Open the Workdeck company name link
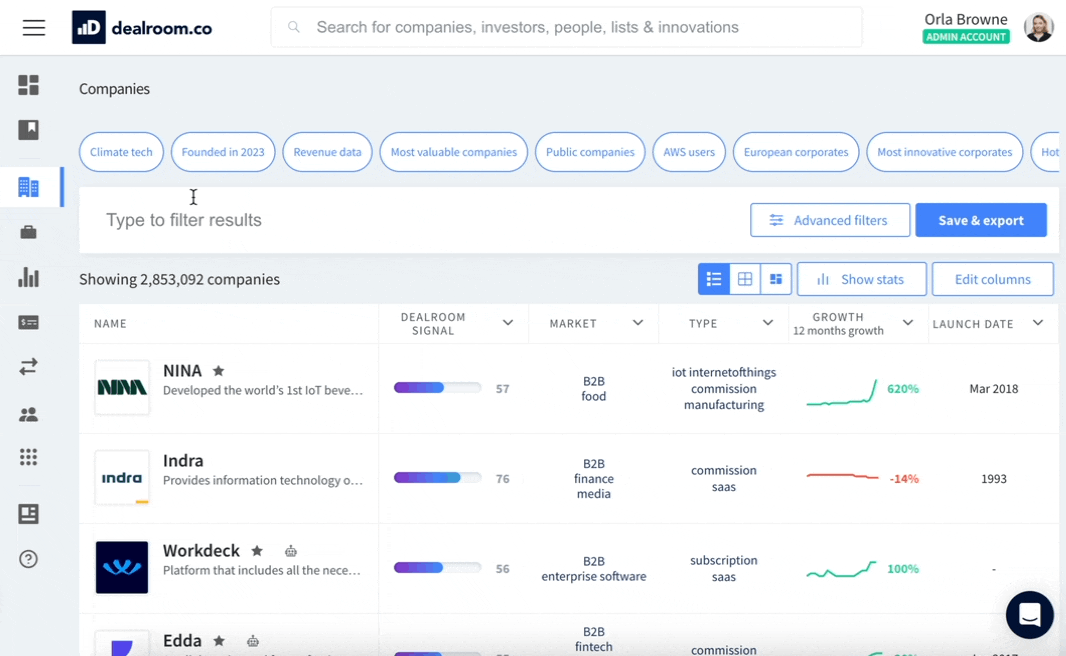 pos(201,550)
